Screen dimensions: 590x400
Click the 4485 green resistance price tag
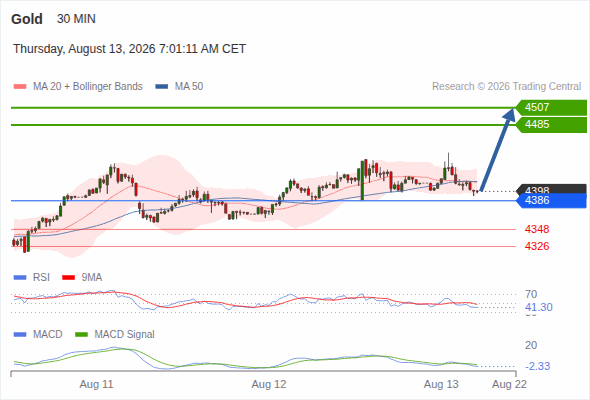point(551,125)
